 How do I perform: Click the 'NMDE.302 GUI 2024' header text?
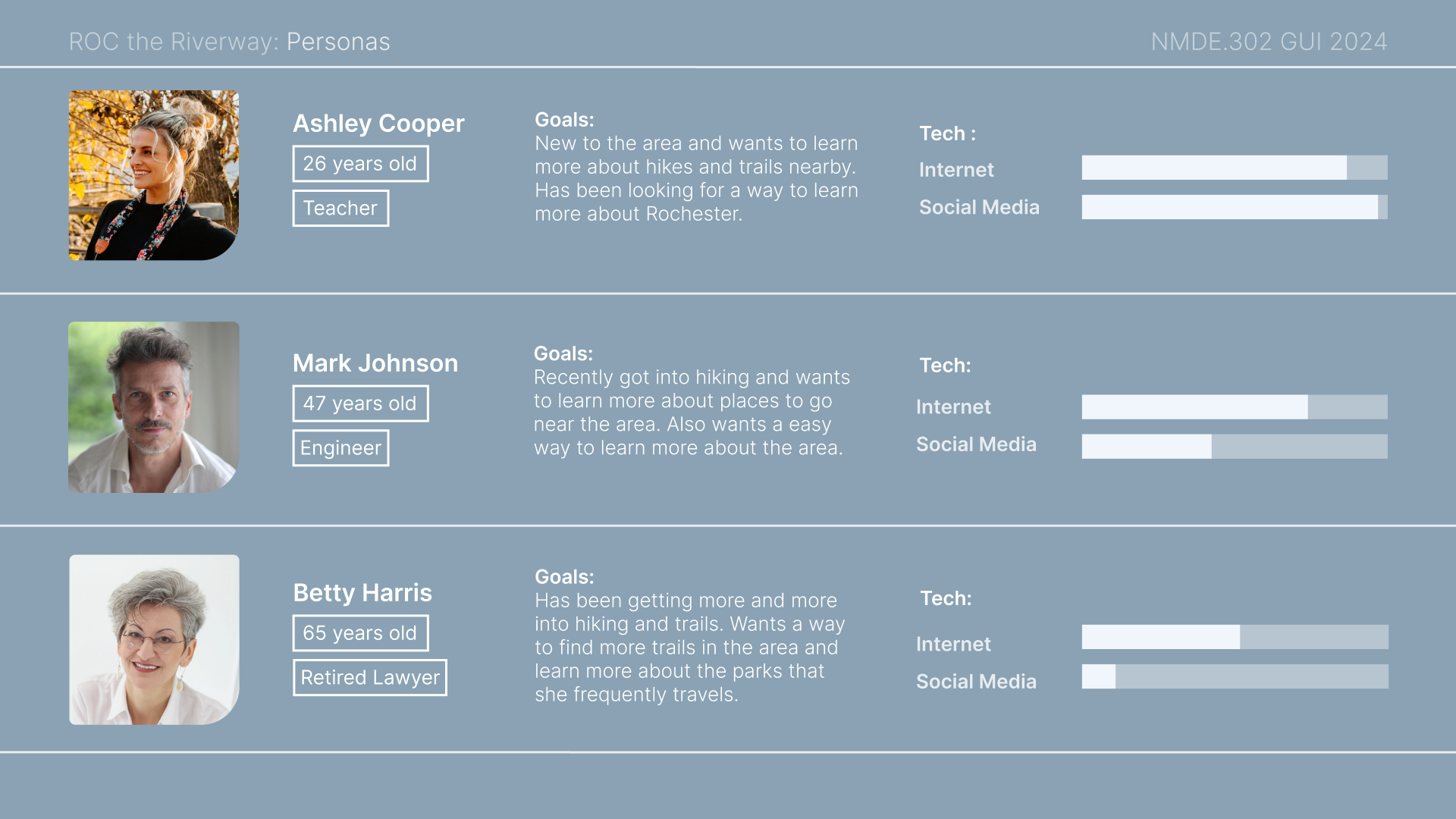coord(1269,42)
